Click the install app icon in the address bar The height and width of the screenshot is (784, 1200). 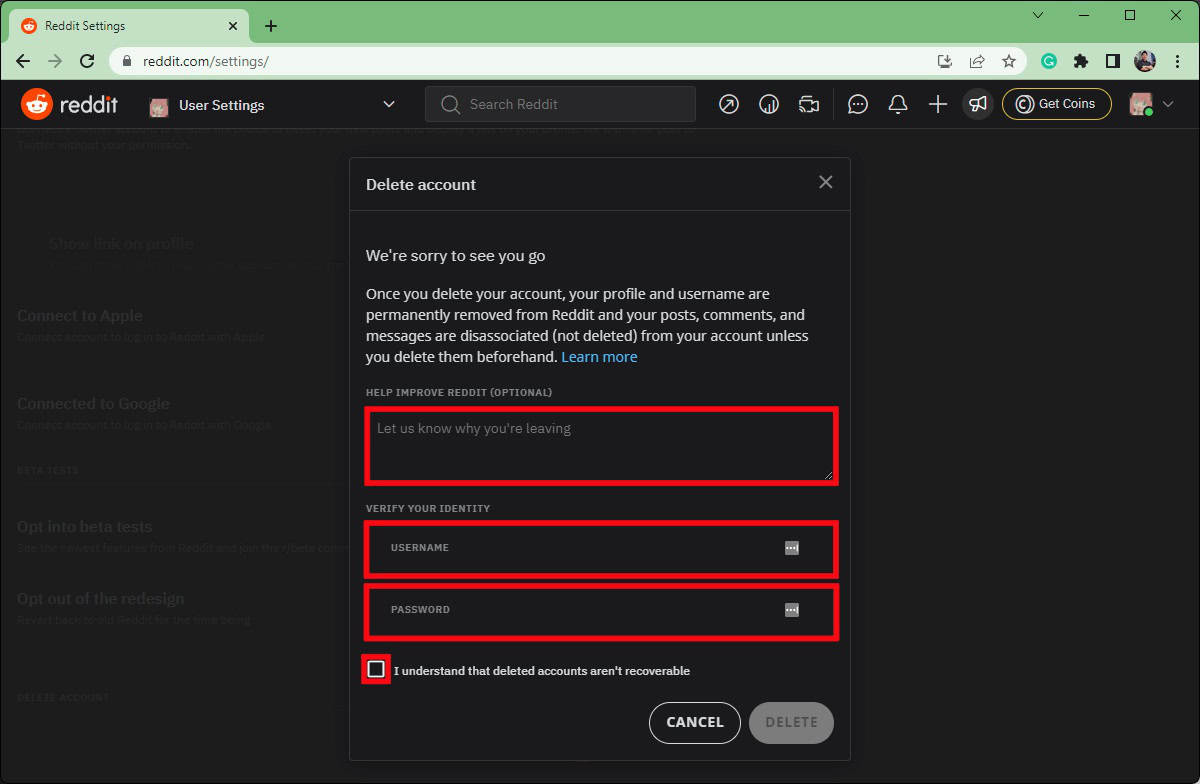tap(945, 61)
